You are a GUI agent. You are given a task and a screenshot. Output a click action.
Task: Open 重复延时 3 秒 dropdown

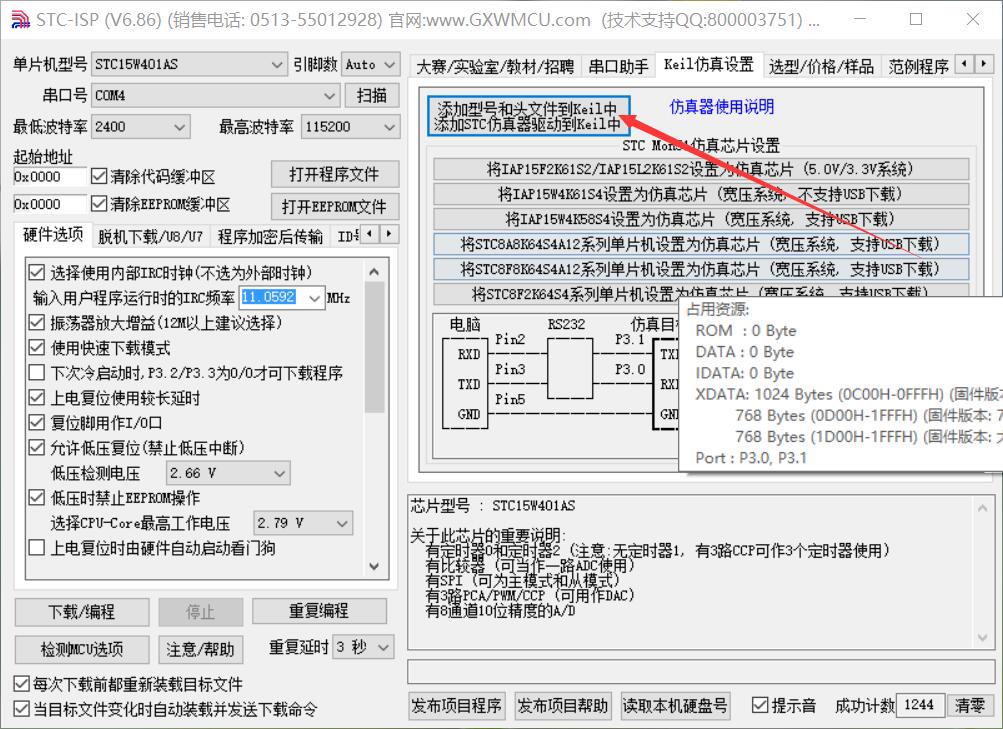363,647
